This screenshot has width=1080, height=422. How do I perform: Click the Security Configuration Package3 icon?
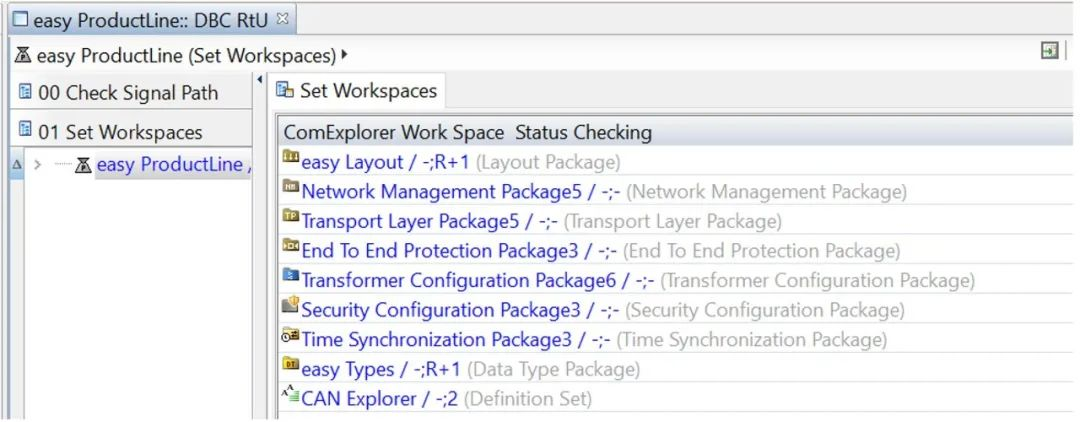pyautogui.click(x=291, y=305)
